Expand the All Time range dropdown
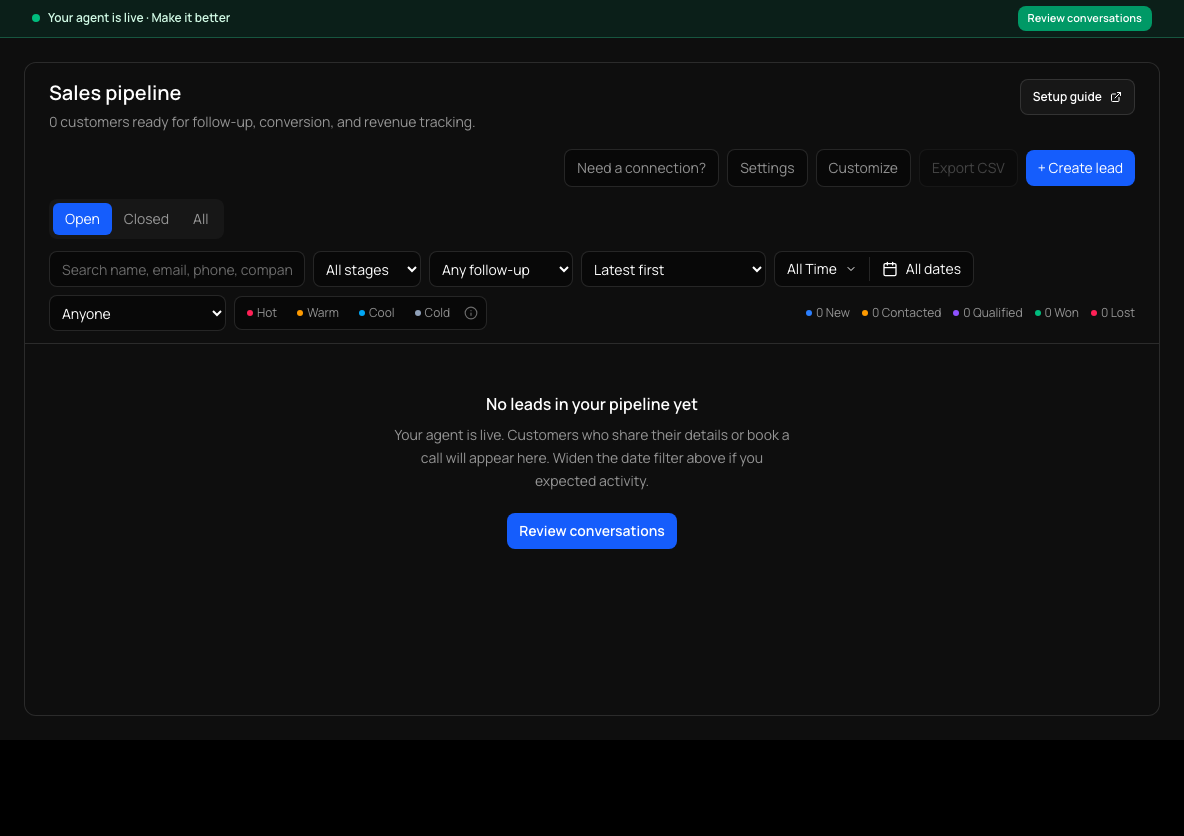1184x836 pixels. 822,269
